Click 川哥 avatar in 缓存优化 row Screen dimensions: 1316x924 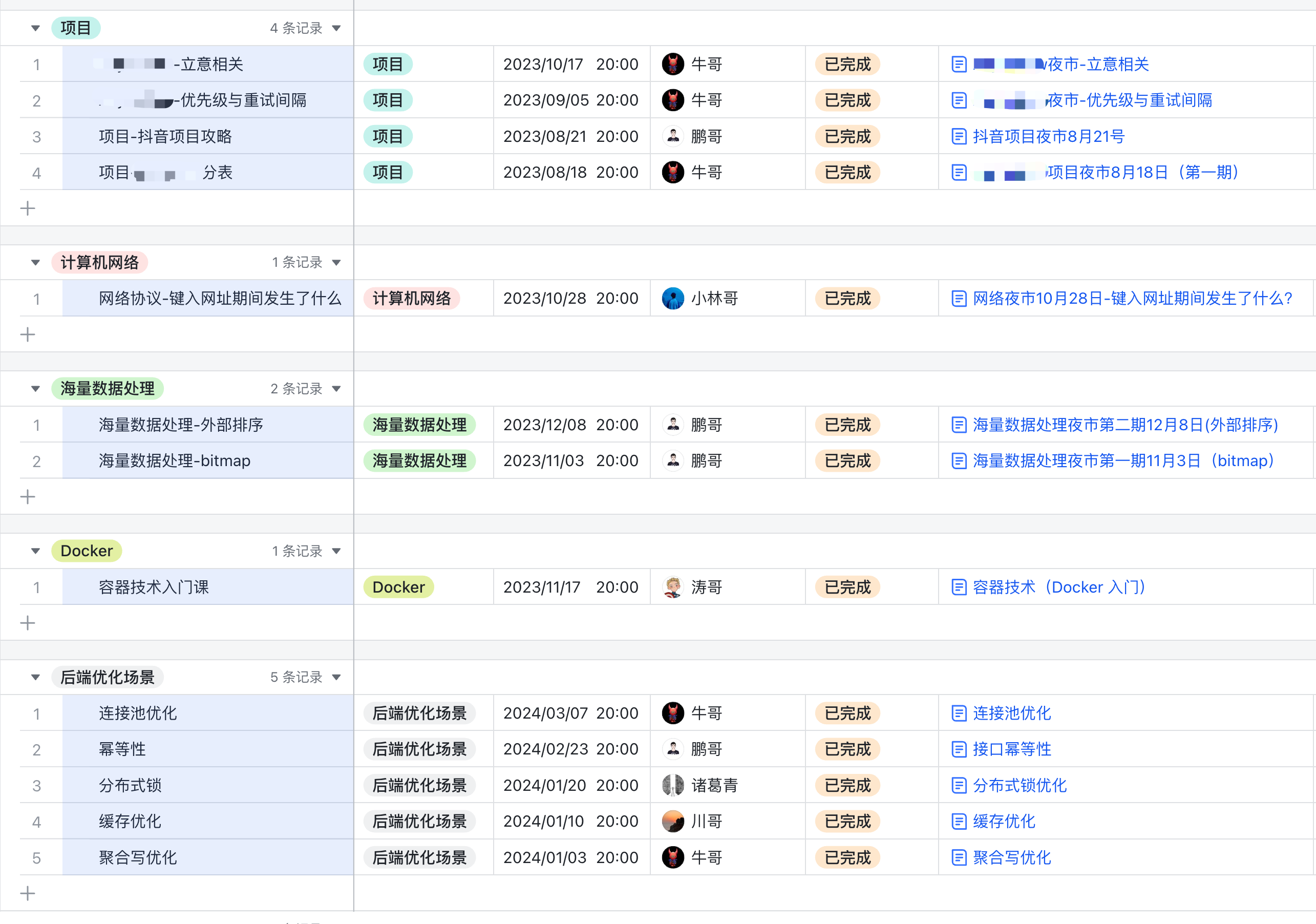click(x=672, y=822)
